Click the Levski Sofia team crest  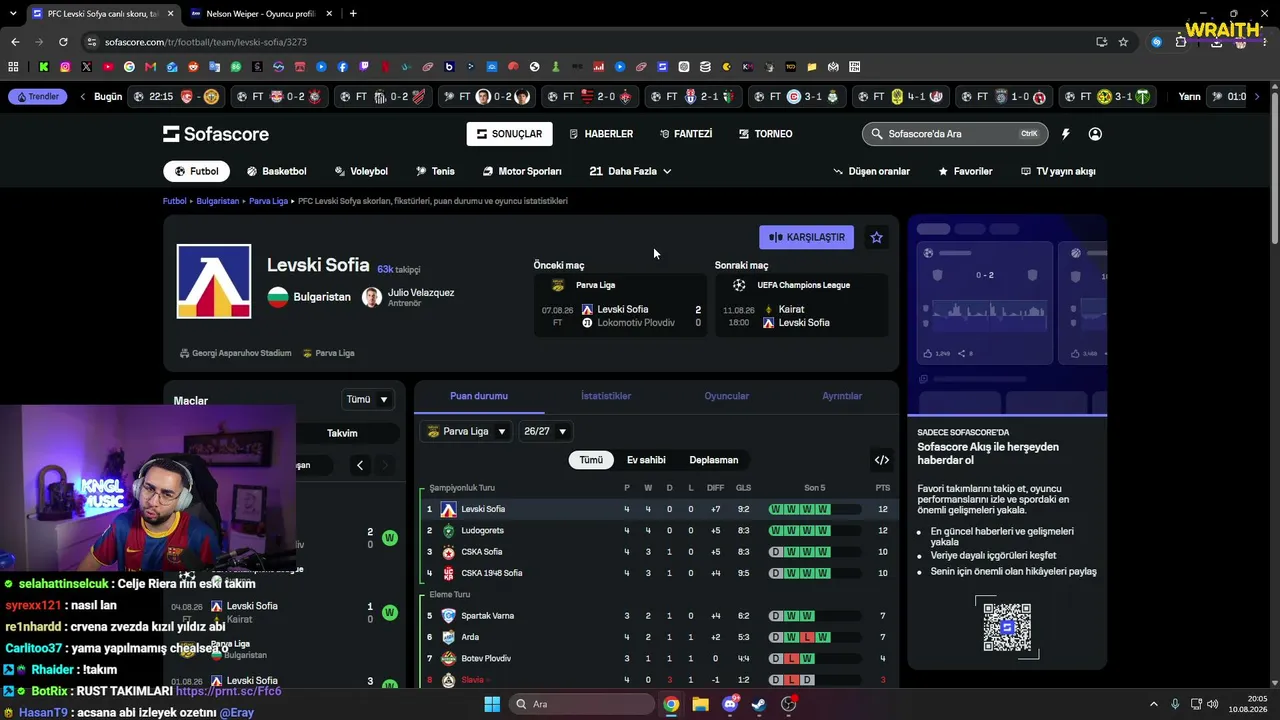click(214, 281)
